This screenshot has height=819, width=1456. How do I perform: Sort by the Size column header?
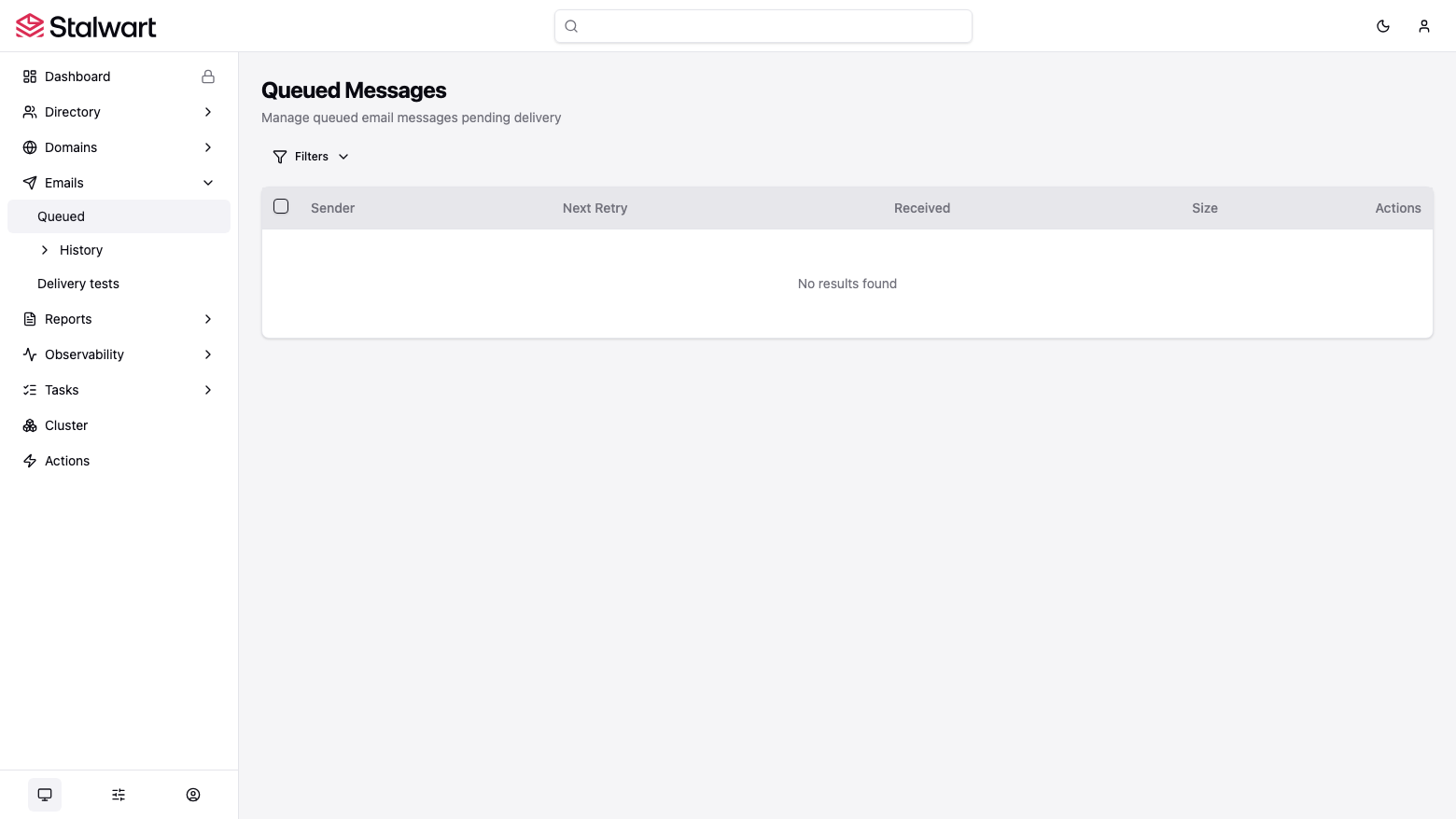pyautogui.click(x=1205, y=208)
